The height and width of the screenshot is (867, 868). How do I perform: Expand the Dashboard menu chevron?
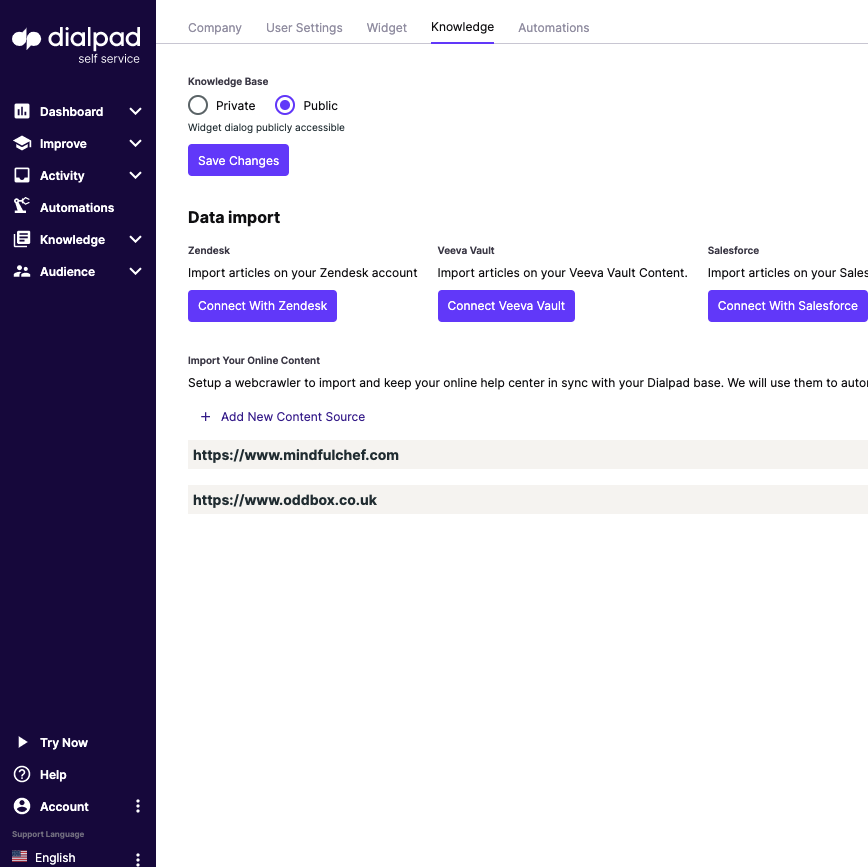point(135,111)
